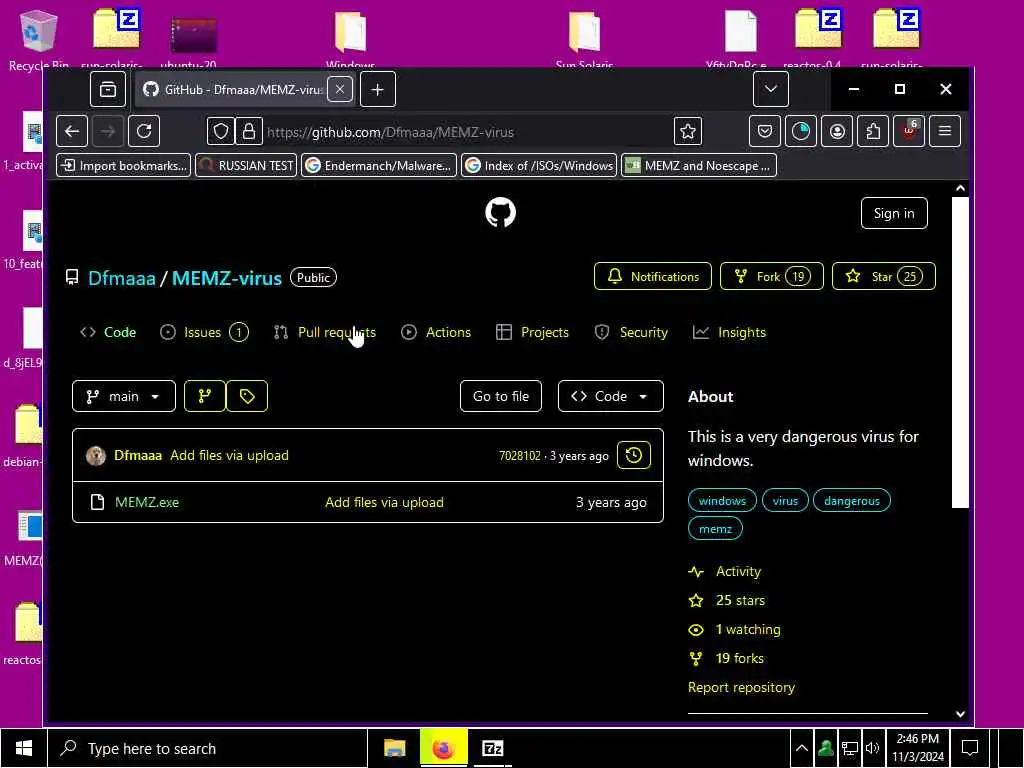The height and width of the screenshot is (768, 1024).
Task: Open commit history clock icon
Action: (634, 456)
